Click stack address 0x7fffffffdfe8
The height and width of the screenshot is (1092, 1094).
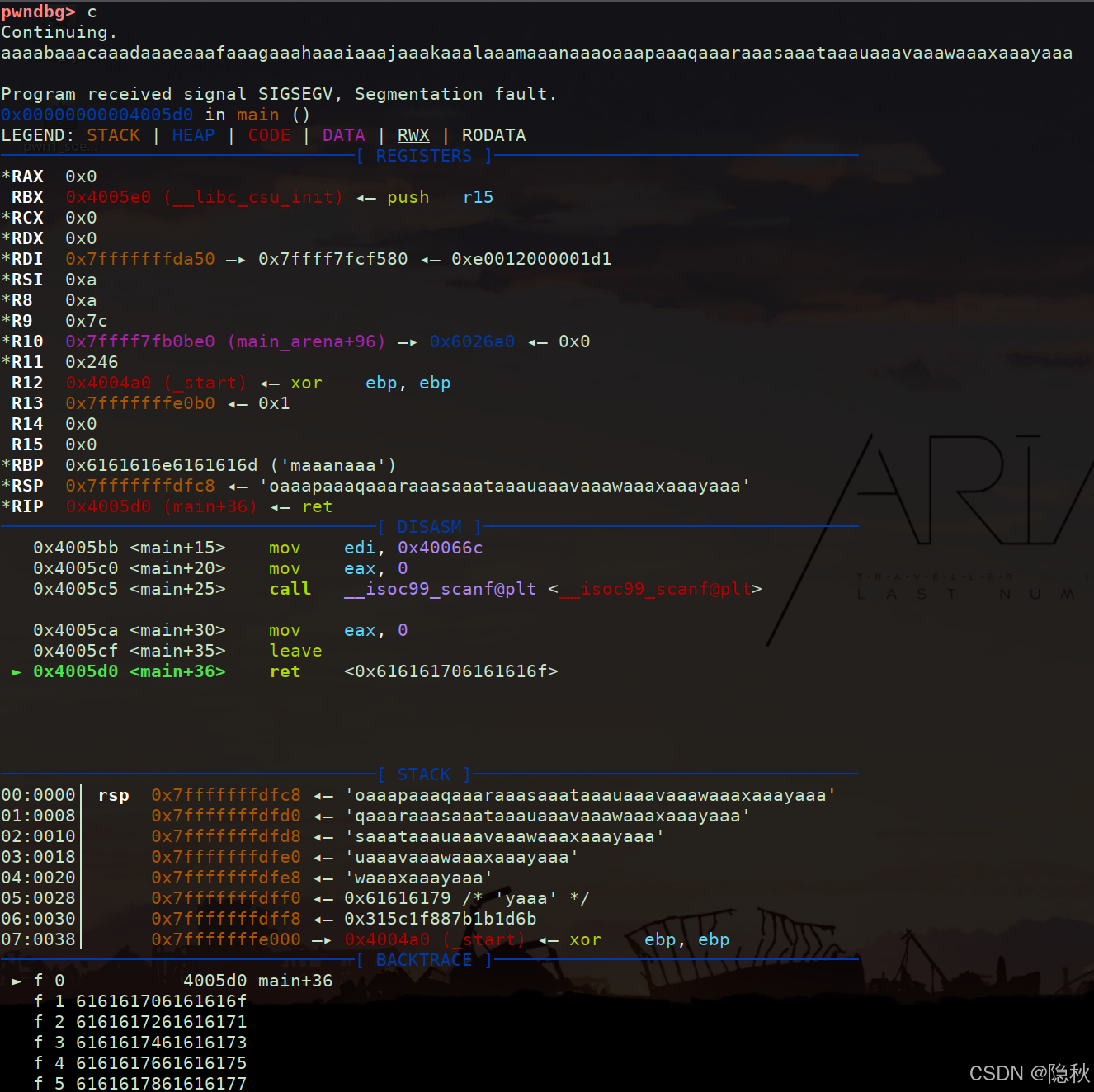pos(226,878)
